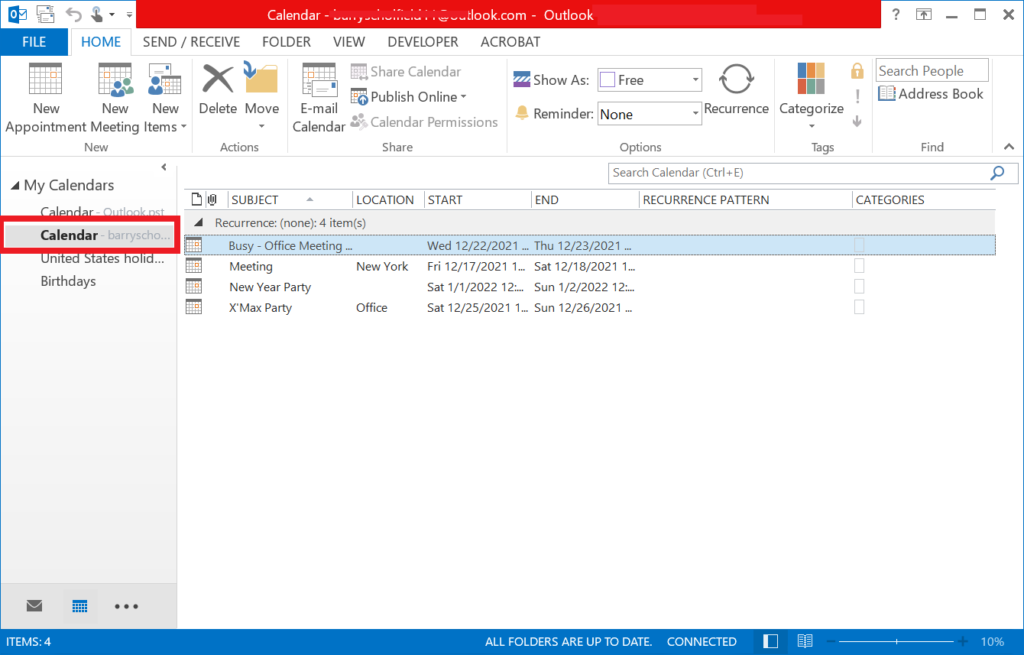This screenshot has width=1024, height=655.
Task: Open the Help question mark icon
Action: [x=895, y=14]
